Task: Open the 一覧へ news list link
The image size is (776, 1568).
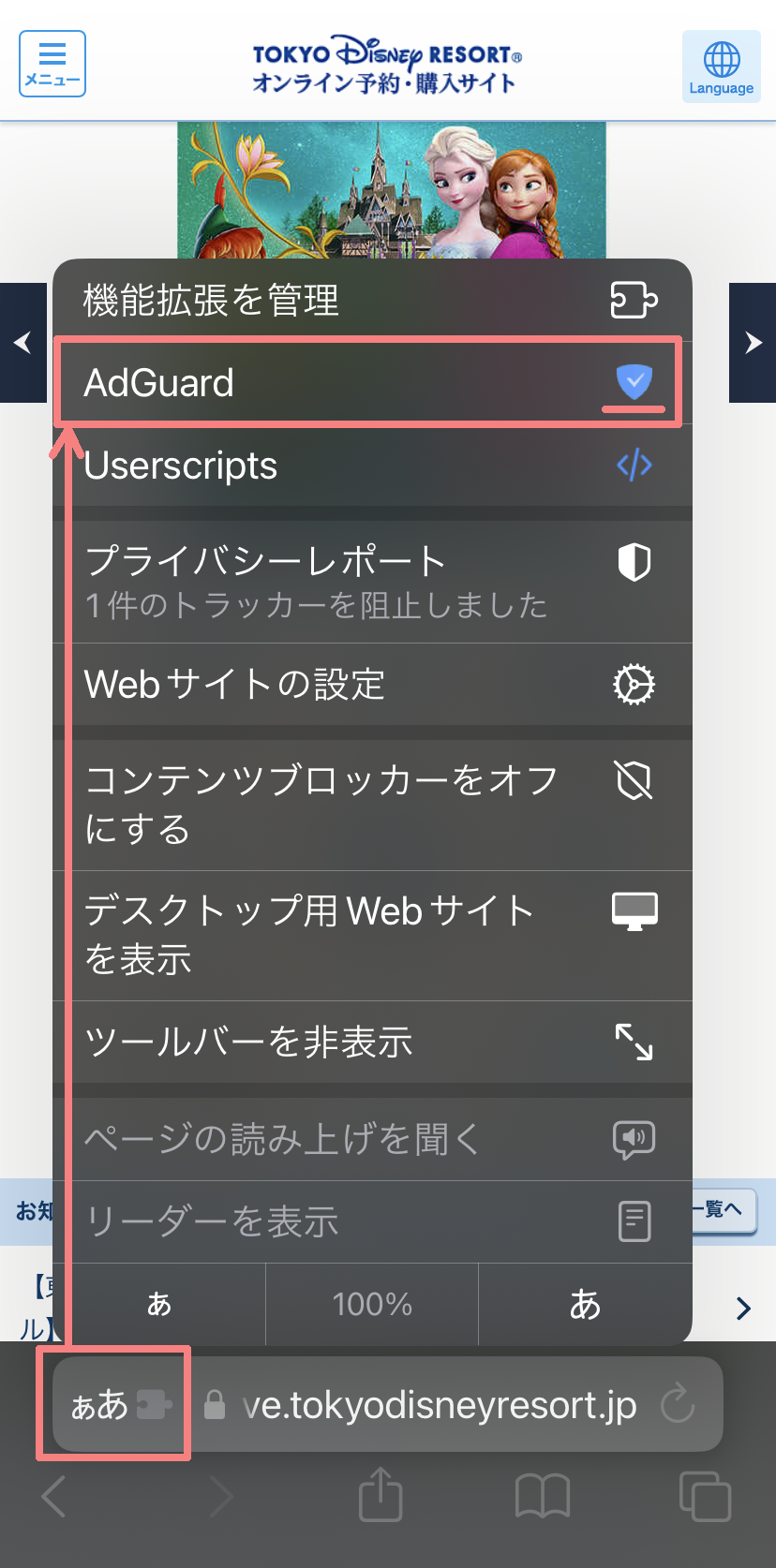Action: [722, 1209]
